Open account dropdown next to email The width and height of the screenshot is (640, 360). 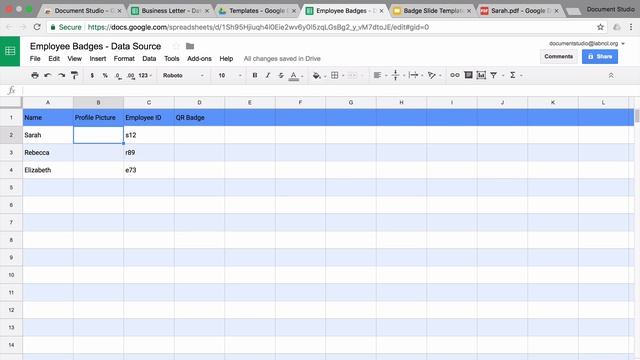pos(623,43)
